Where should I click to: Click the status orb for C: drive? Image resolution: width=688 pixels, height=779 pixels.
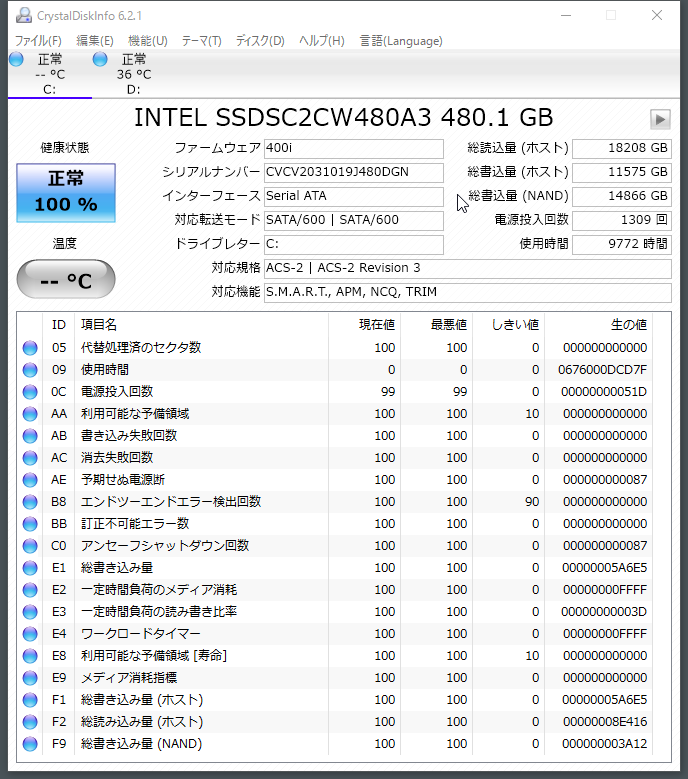point(16,59)
